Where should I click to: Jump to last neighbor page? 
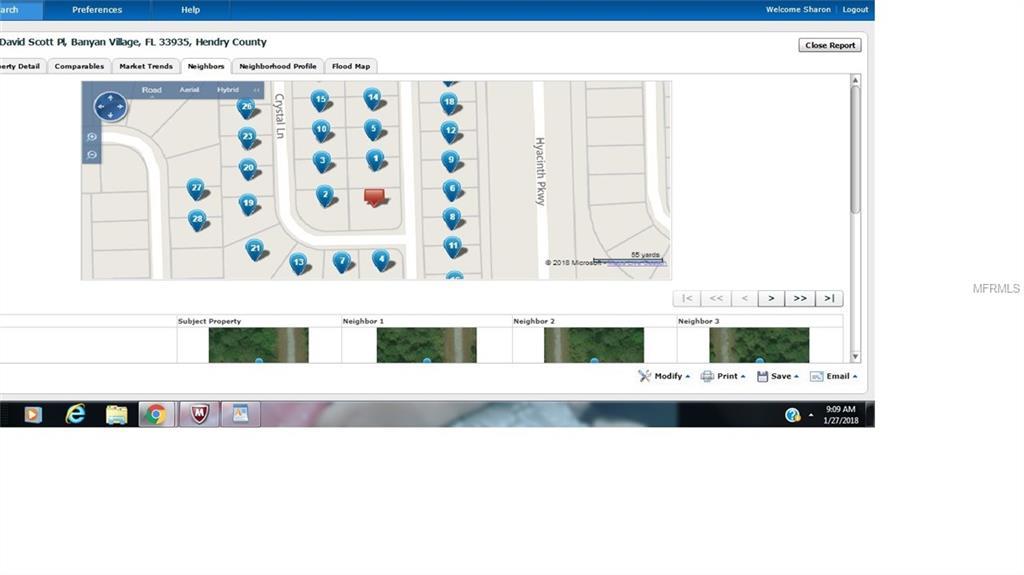pyautogui.click(x=829, y=298)
